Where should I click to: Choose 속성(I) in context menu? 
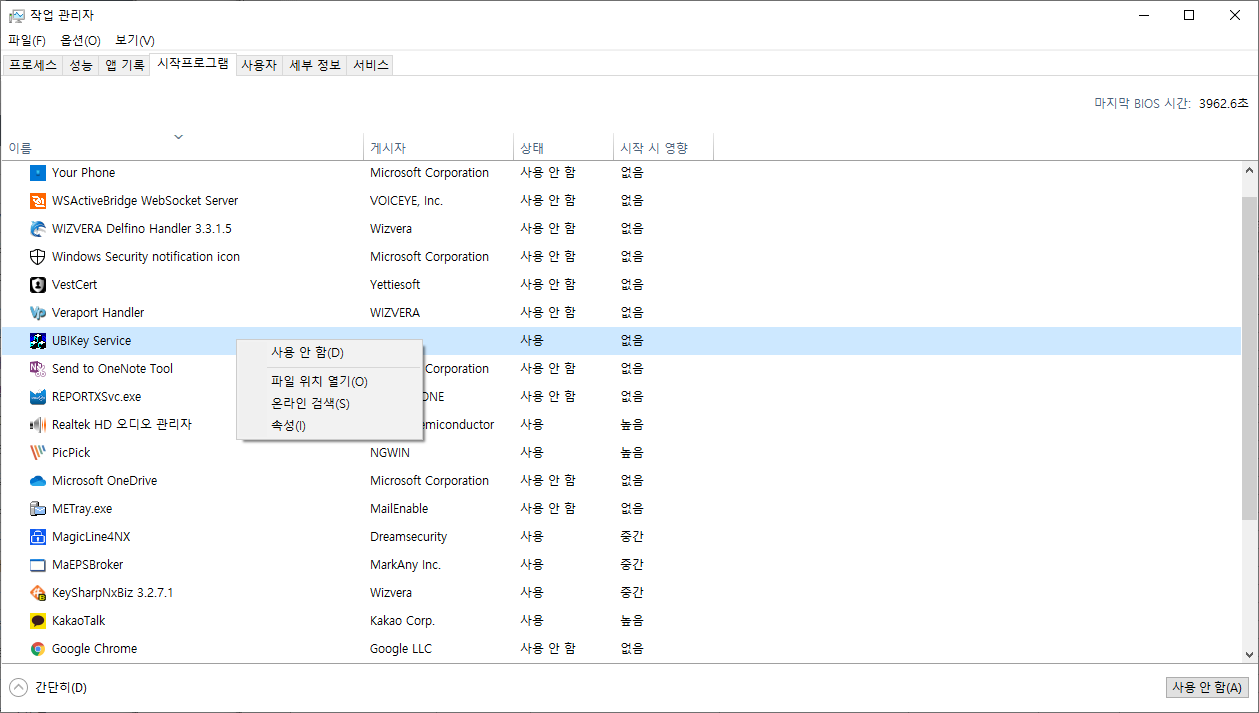(x=329, y=426)
